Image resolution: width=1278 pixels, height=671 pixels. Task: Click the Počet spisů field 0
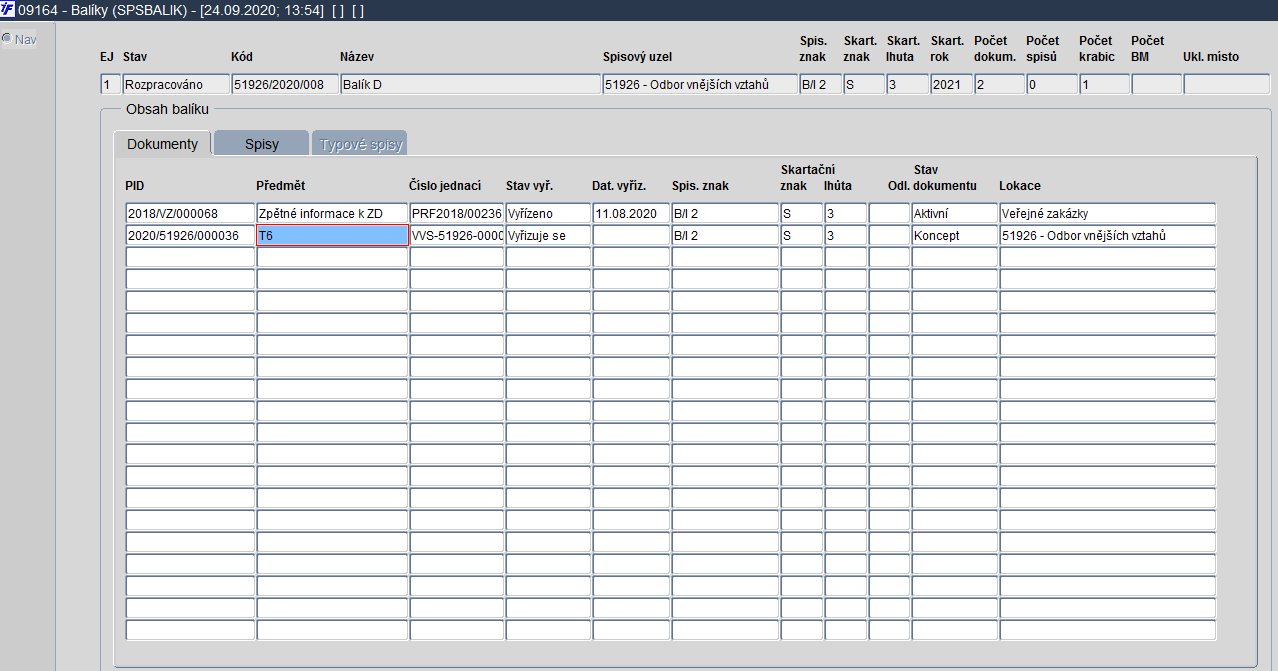pyautogui.click(x=1051, y=85)
